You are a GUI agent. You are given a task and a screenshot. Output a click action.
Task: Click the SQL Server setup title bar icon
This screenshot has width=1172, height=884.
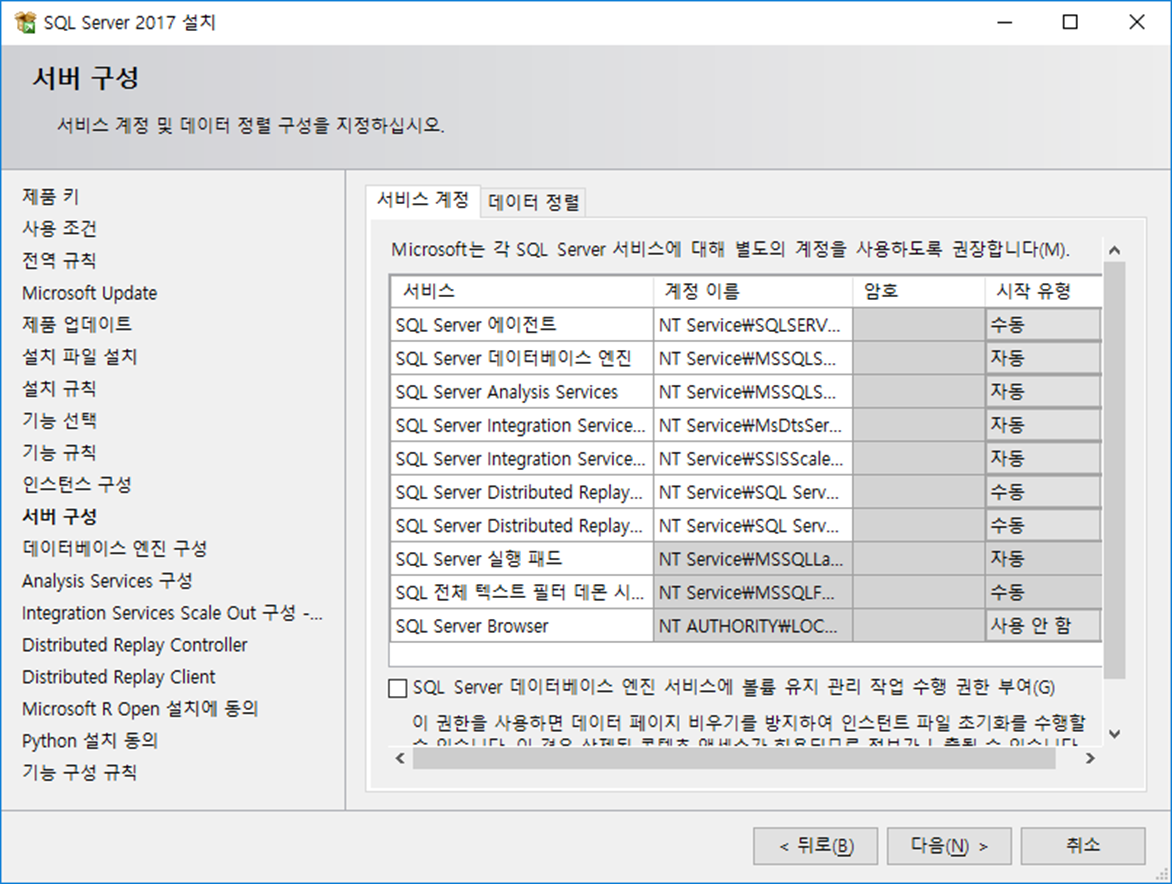click(25, 22)
